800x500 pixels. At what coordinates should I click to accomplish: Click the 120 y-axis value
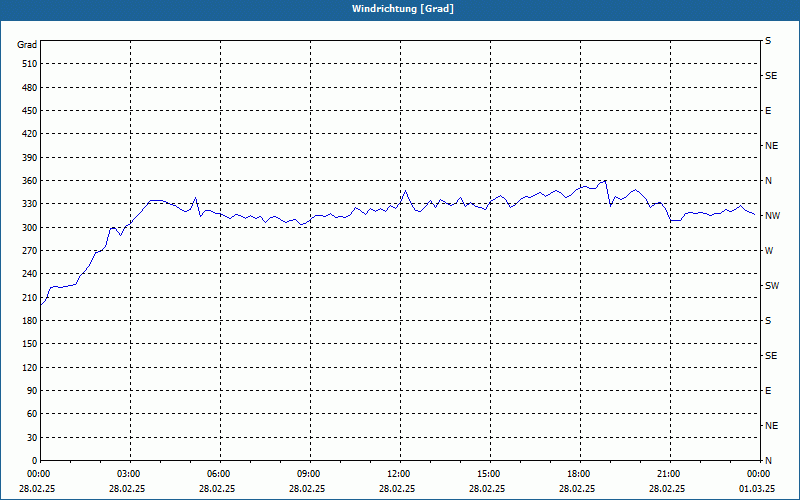coord(30,368)
